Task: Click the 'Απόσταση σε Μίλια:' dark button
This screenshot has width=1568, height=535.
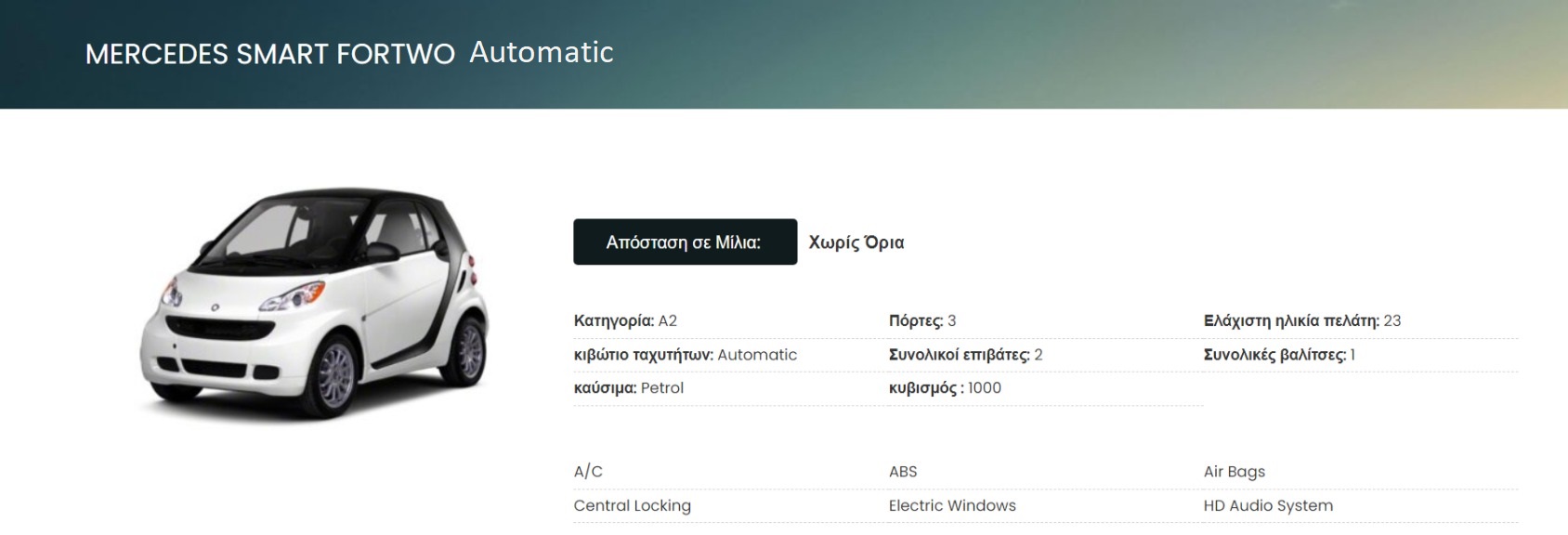Action: (x=685, y=242)
